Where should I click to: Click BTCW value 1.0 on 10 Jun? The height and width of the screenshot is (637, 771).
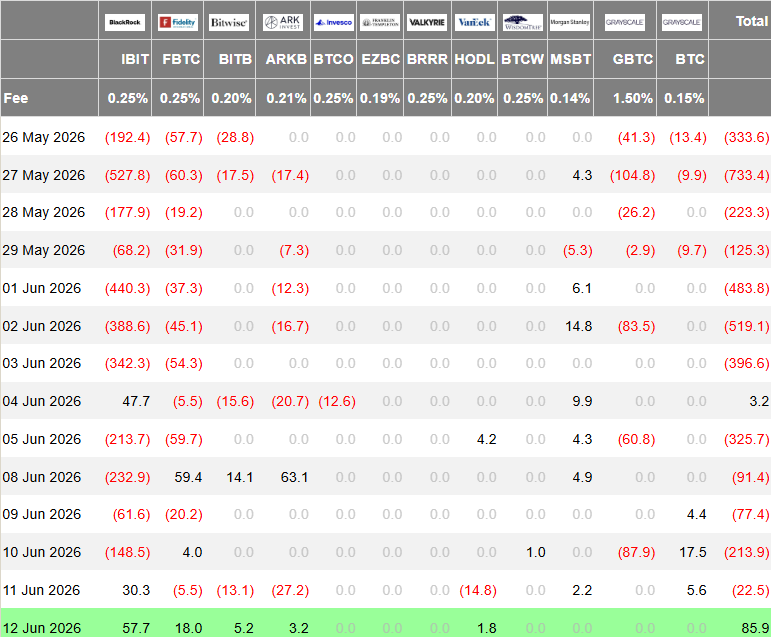(x=536, y=552)
